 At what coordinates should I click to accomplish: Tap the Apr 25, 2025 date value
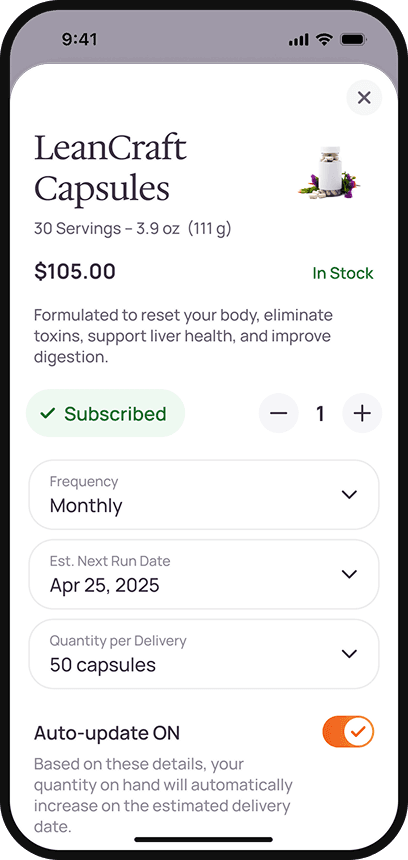pyautogui.click(x=104, y=585)
